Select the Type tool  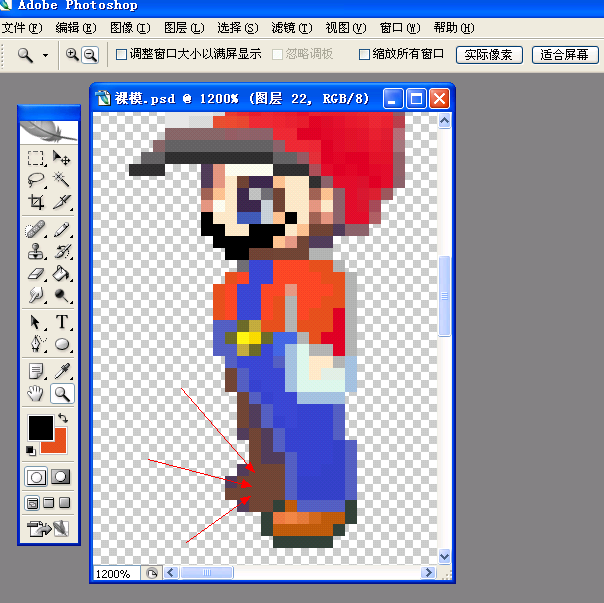pos(61,322)
